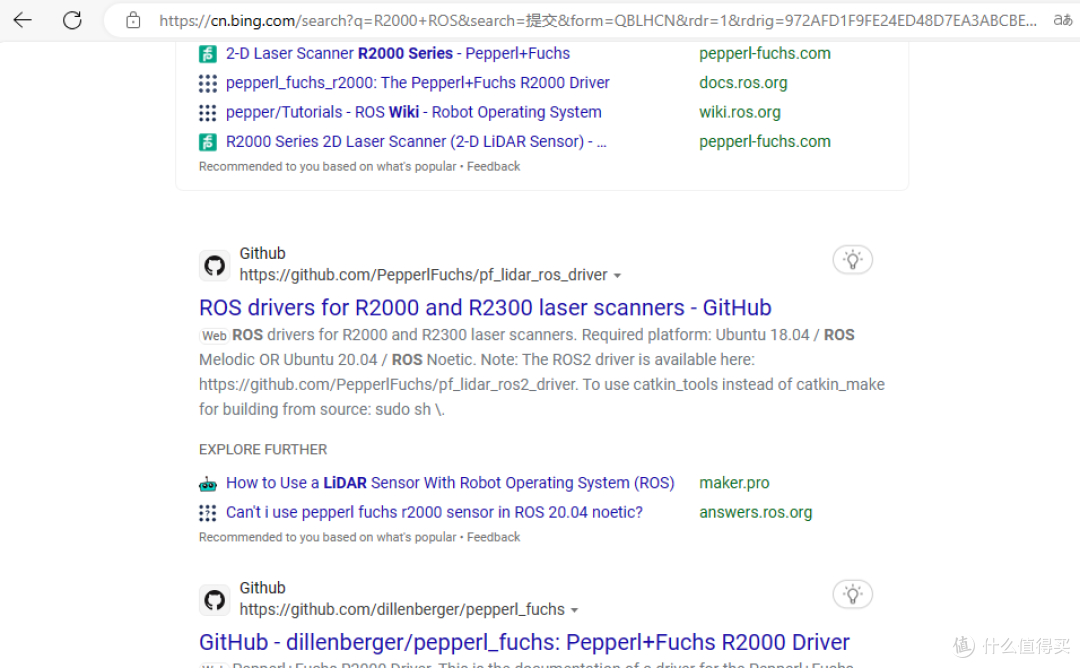
Task: Click ROS dots icon beside pepper/Tutorials
Action: (207, 113)
